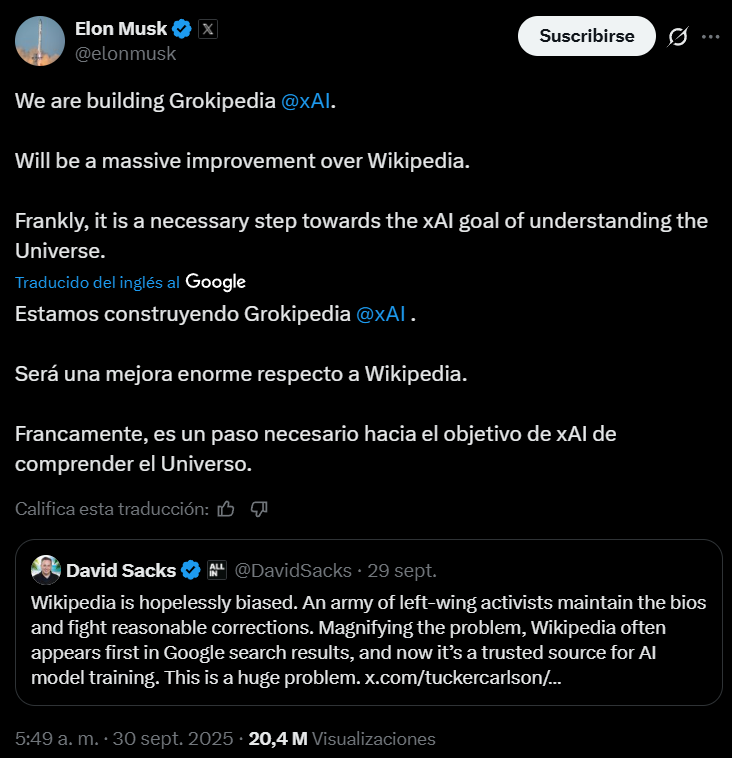Screen dimensions: 732x758
Task: Open the three-dot more options menu
Action: [x=710, y=36]
